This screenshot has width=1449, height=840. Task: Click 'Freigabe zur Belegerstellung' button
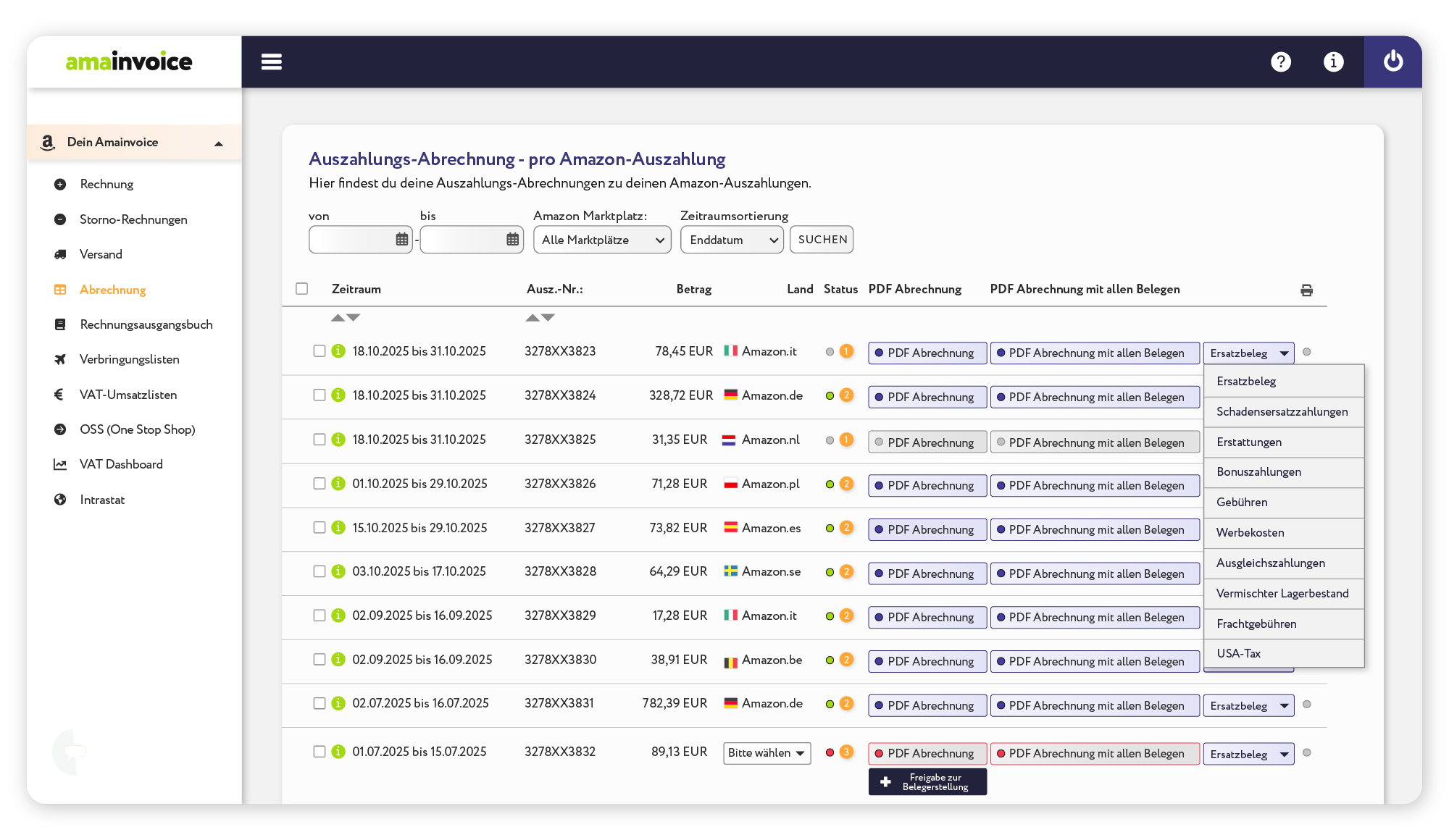(x=927, y=782)
